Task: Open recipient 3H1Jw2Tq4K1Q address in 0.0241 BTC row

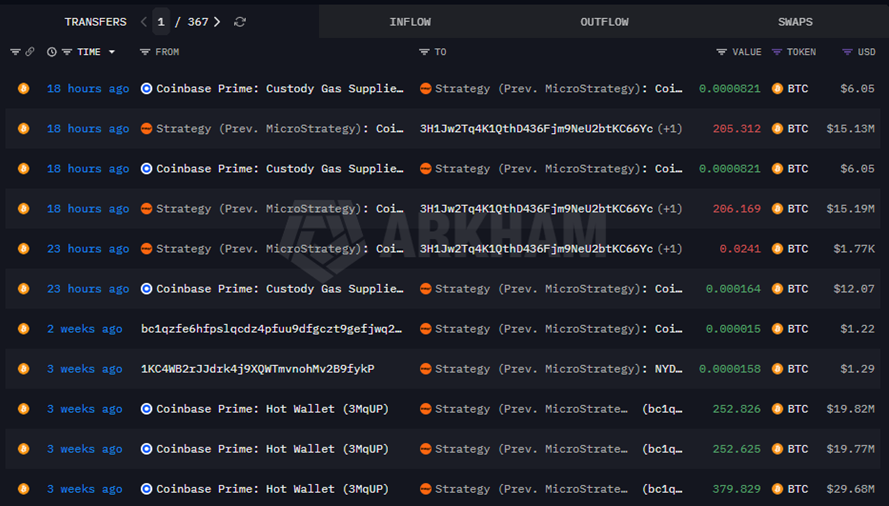Action: coord(536,248)
